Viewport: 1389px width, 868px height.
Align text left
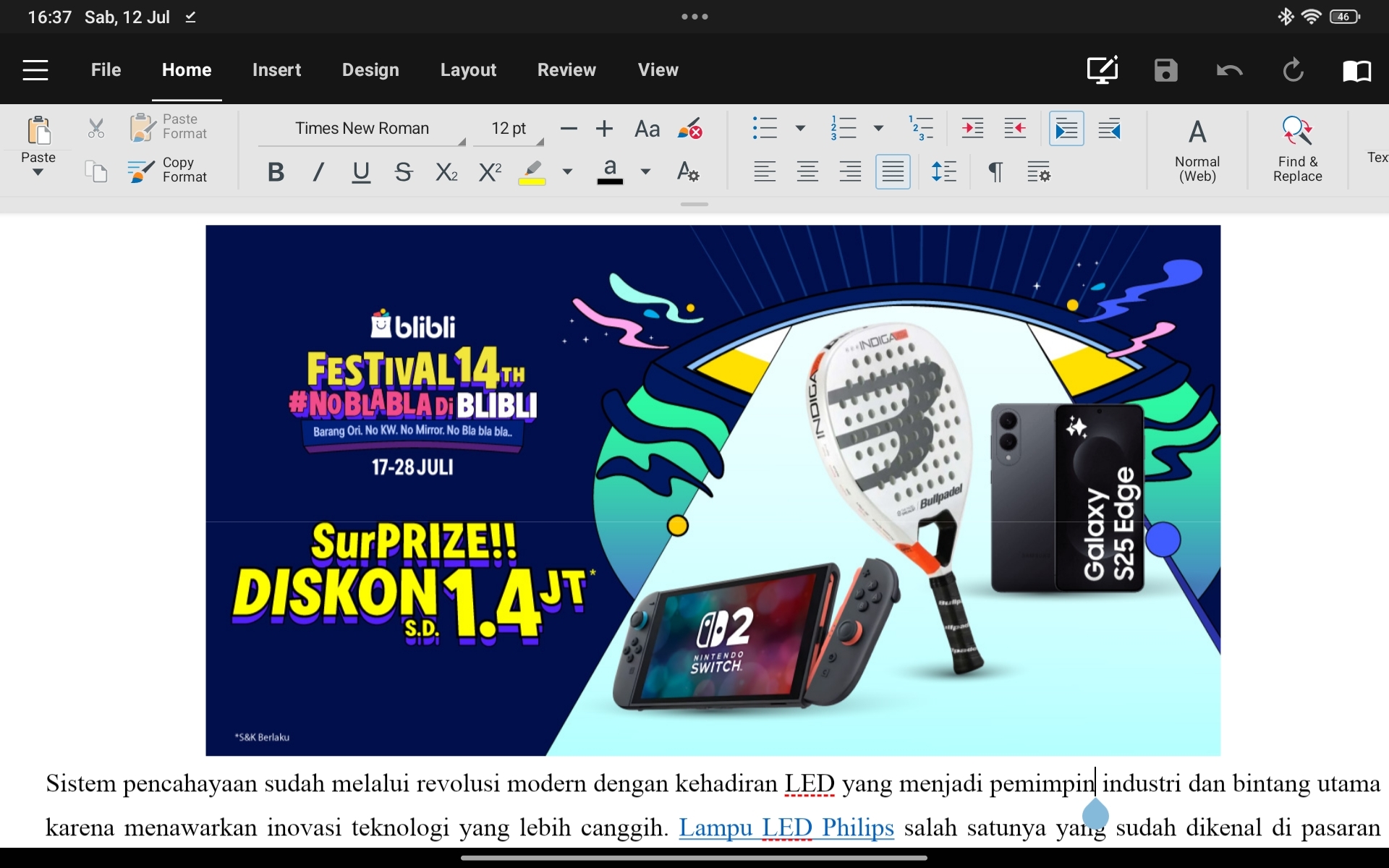tap(765, 172)
